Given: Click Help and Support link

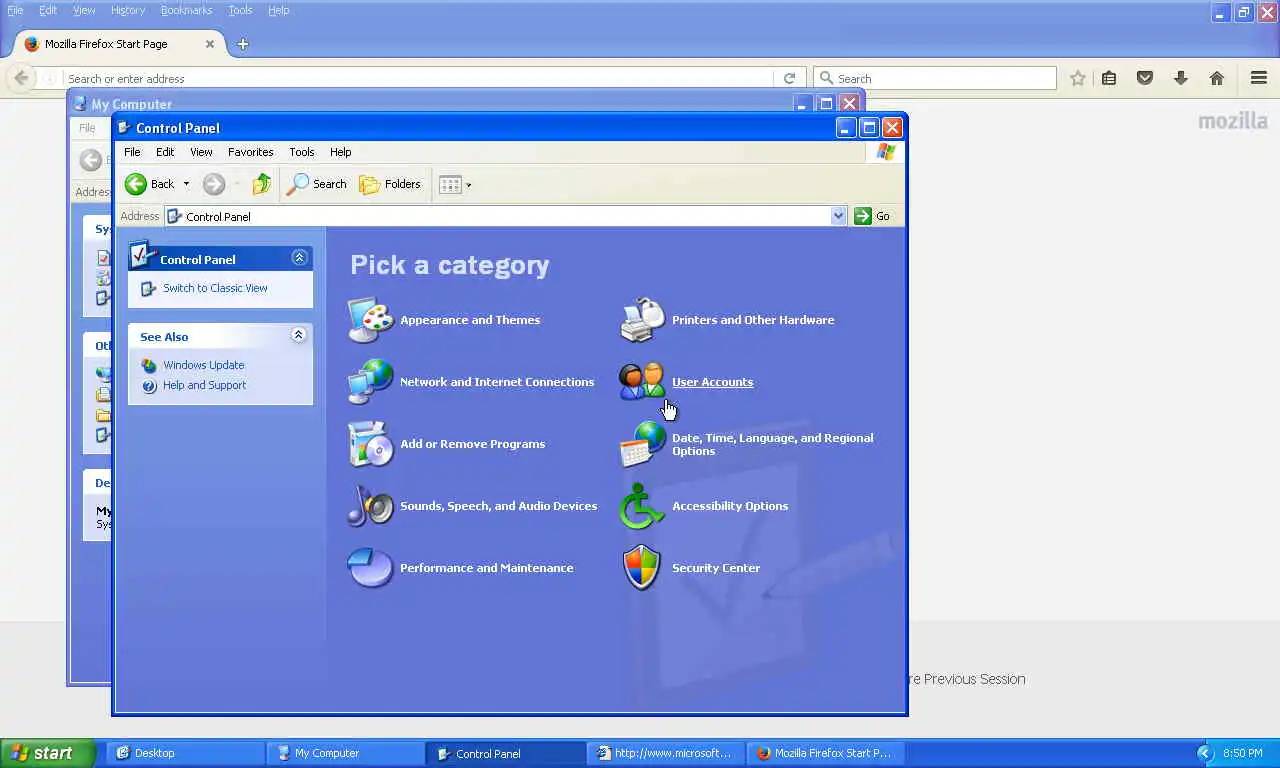Looking at the screenshot, I should pyautogui.click(x=204, y=385).
